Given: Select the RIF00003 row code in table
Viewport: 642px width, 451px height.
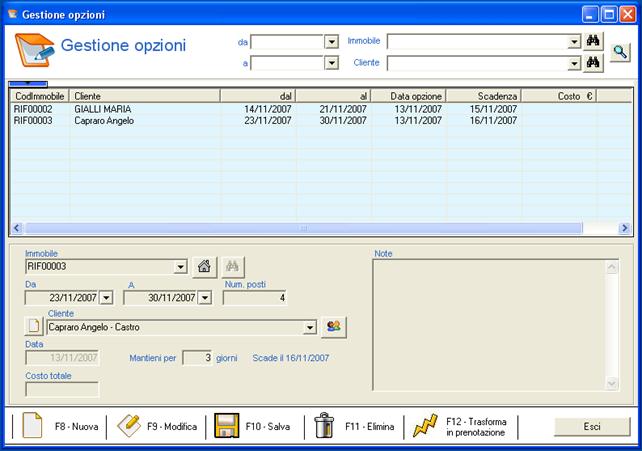Looking at the screenshot, I should [33, 121].
